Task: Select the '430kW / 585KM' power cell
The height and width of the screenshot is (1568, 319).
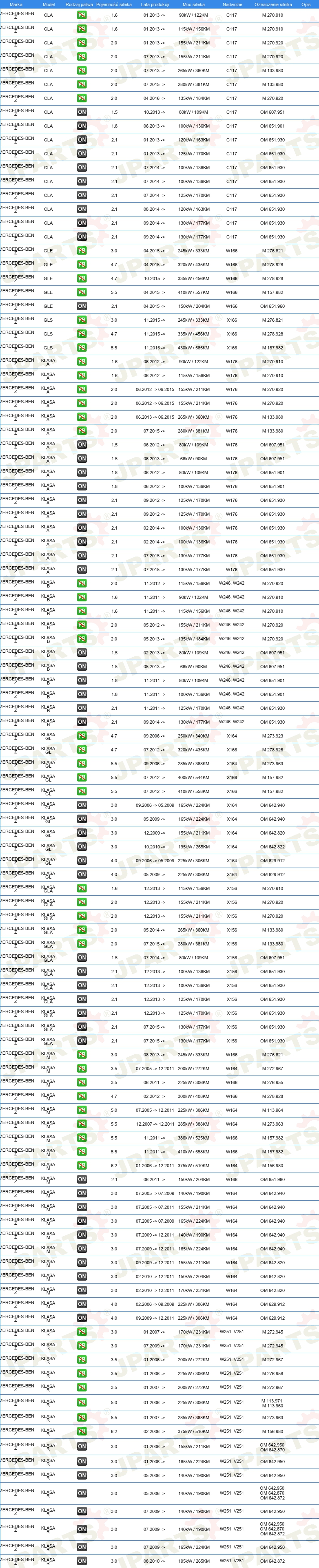Action: [194, 348]
